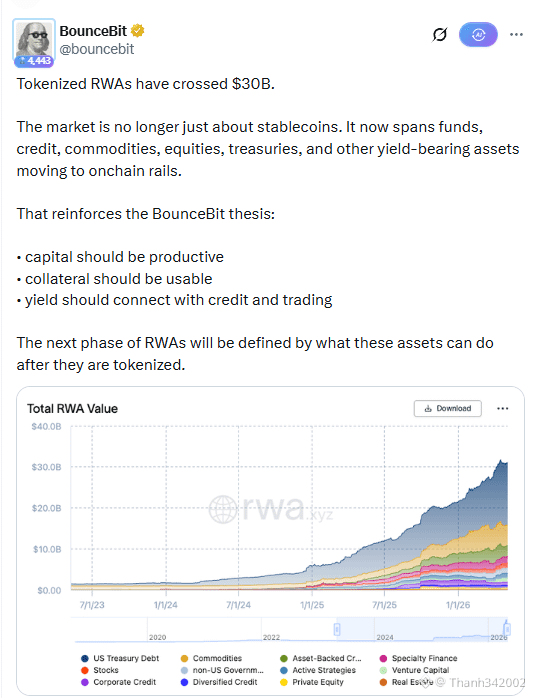Click the Active Strategies legend entry

tap(318, 670)
